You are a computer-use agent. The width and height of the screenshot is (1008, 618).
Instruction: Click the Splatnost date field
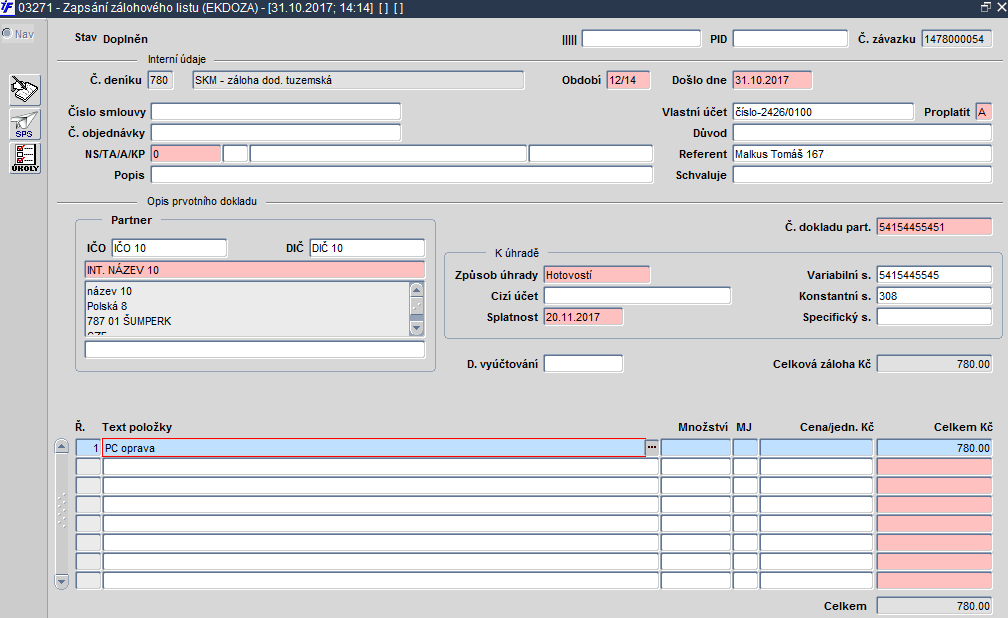583,317
